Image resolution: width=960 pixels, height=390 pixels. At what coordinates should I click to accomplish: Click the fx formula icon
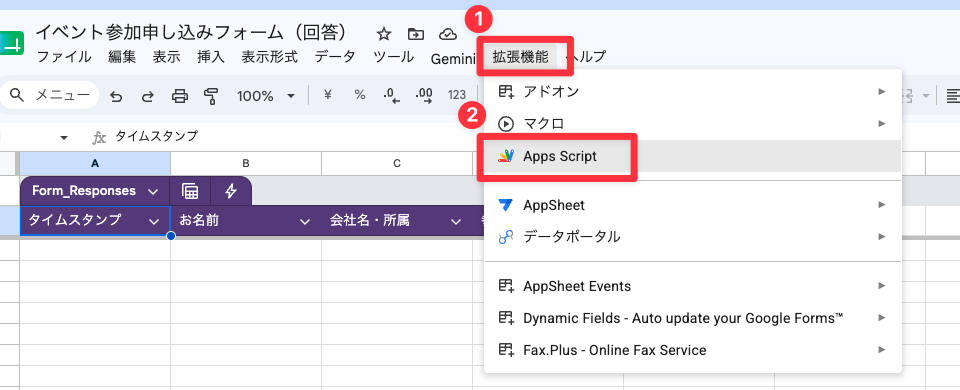tap(99, 137)
